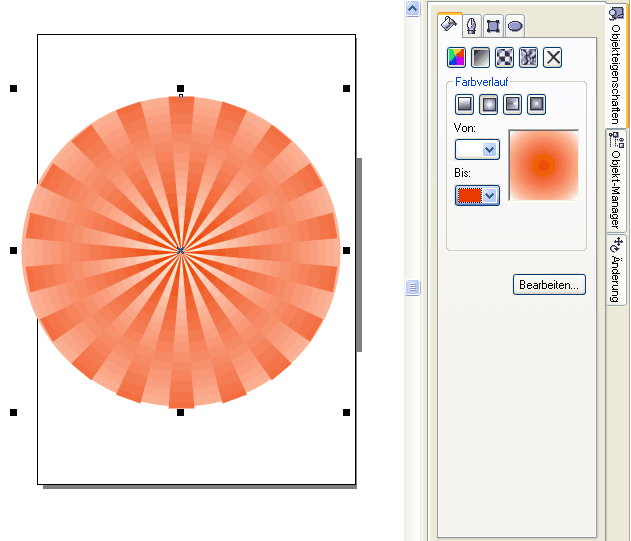631x541 pixels.
Task: Switch Farbverlauf to linear gradient type
Action: pos(465,103)
